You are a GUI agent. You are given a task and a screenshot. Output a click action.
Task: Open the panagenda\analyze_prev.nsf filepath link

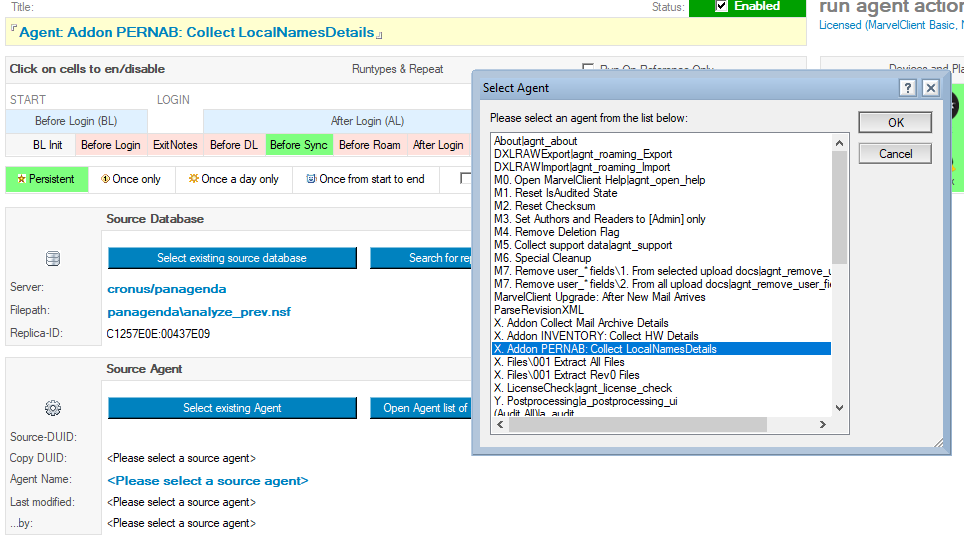tap(199, 312)
